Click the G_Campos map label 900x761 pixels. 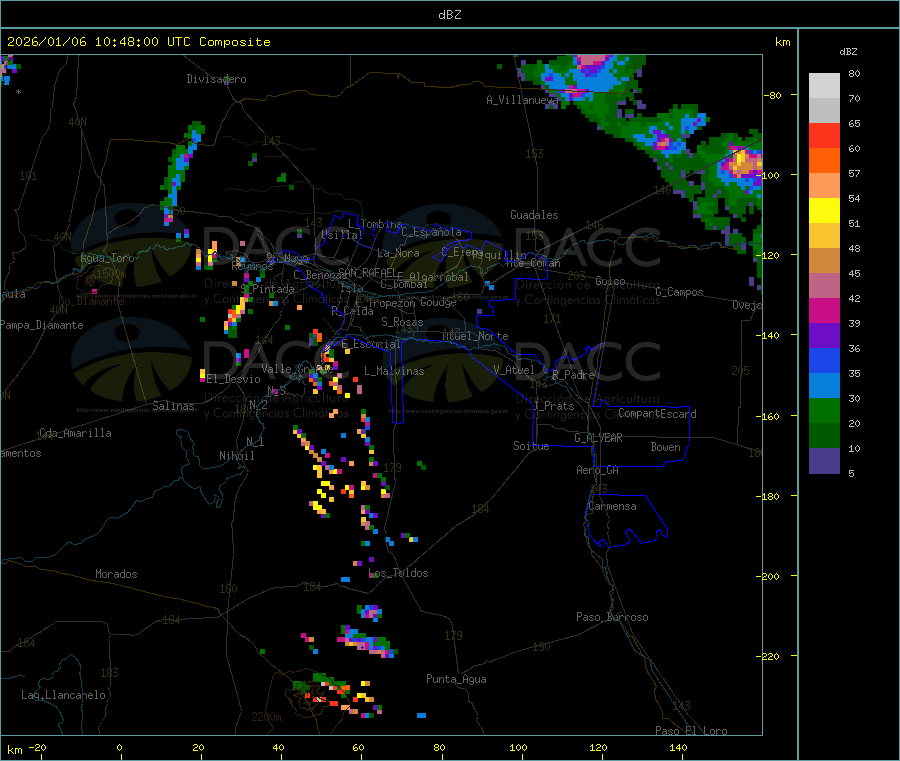coord(679,292)
